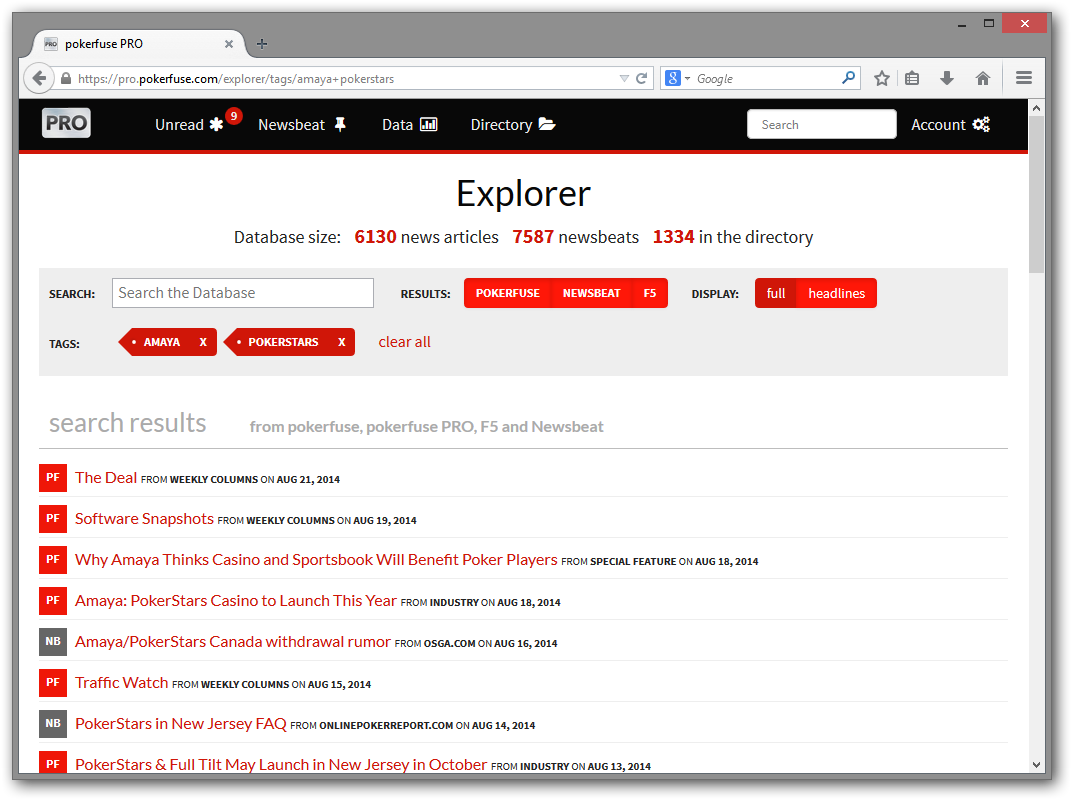
Task: Open the Traffic Watch article
Action: (x=122, y=682)
